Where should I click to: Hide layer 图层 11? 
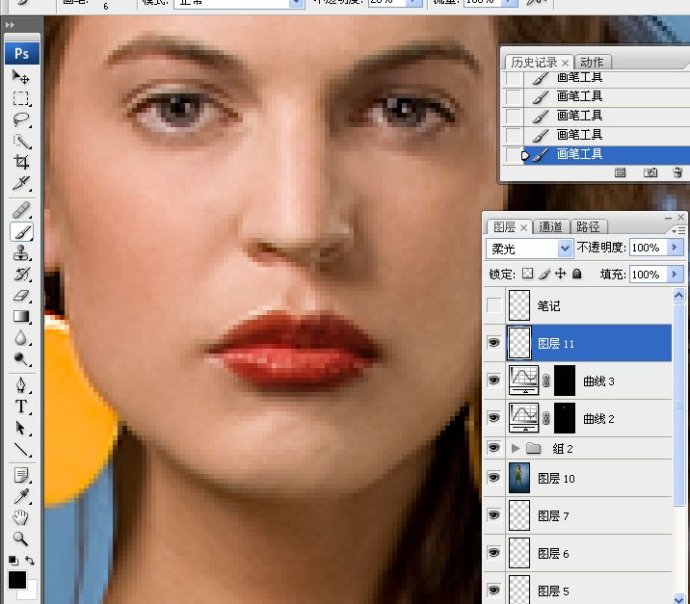click(494, 343)
